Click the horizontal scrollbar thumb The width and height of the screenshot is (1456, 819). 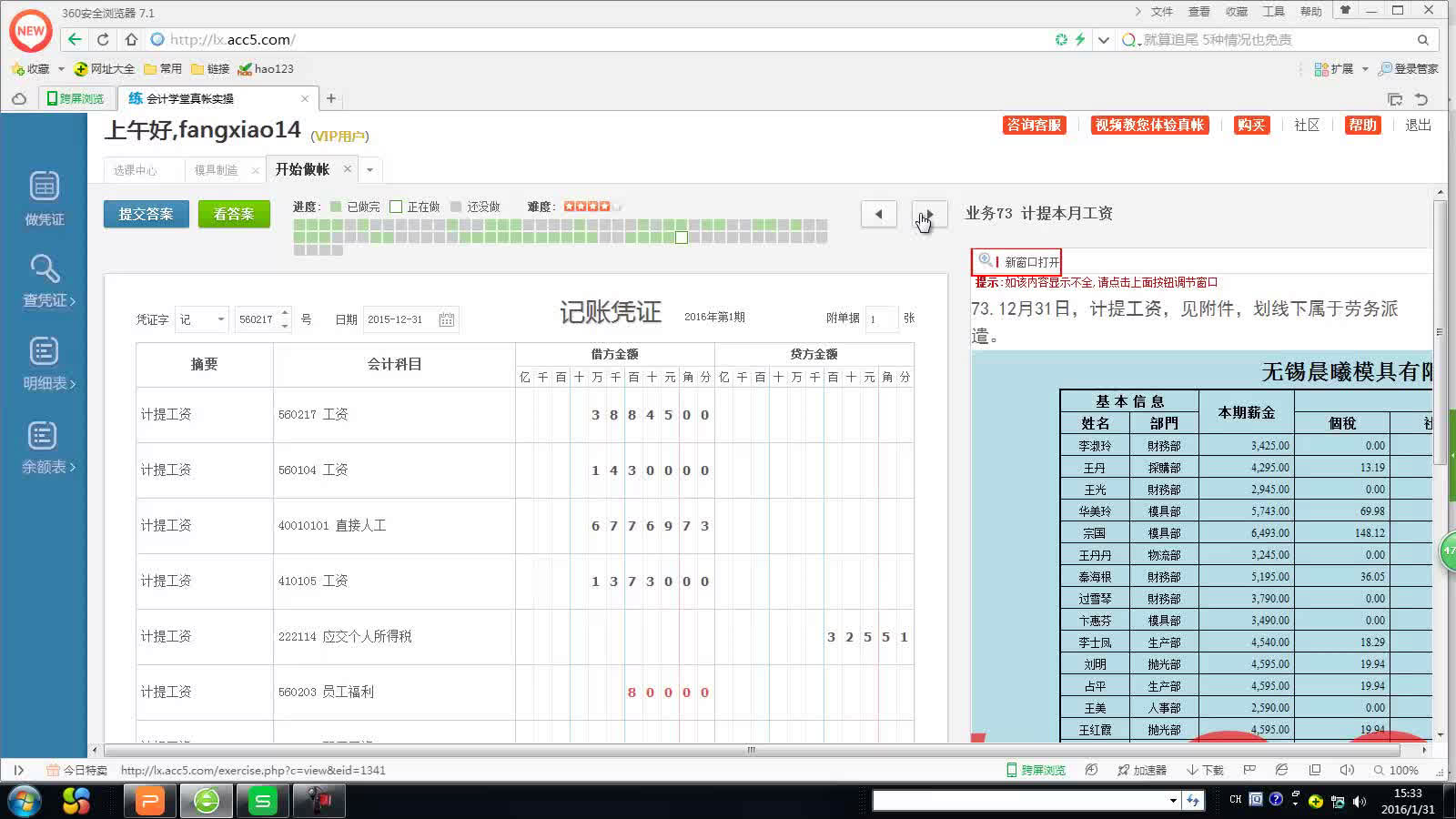coord(751,750)
